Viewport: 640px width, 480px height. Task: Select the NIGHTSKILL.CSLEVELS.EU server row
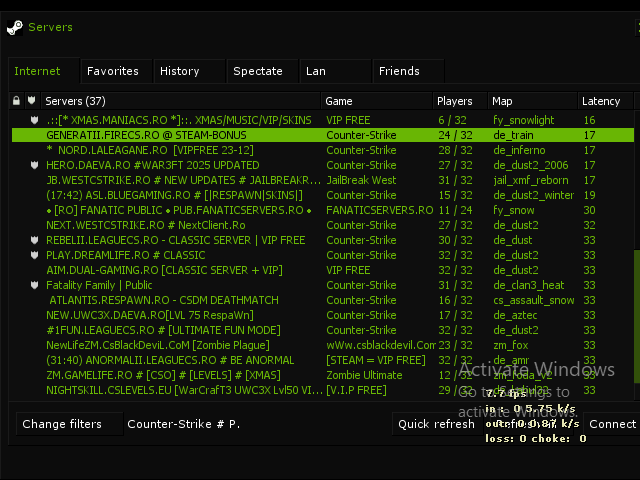point(322,390)
